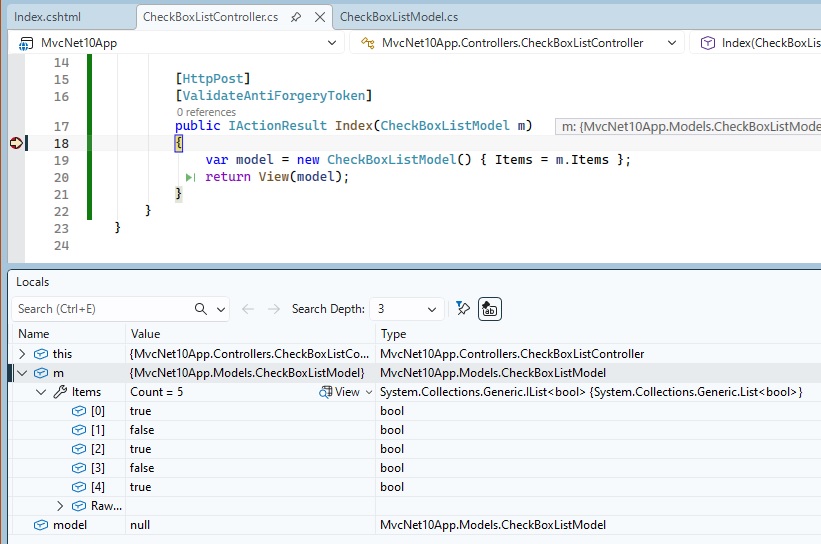Select the CheckBoxListController.cs tab
Screen dimensions: 821x544
[210, 17]
